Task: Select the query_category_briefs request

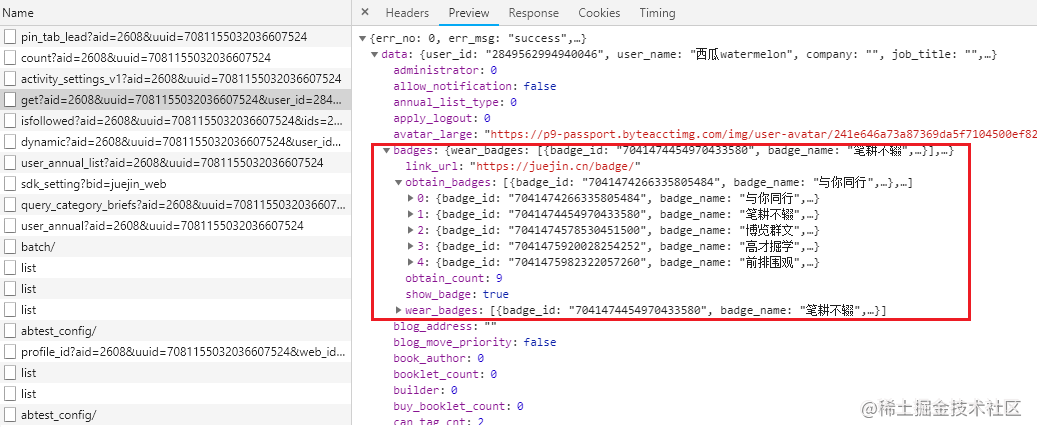Action: (x=175, y=205)
